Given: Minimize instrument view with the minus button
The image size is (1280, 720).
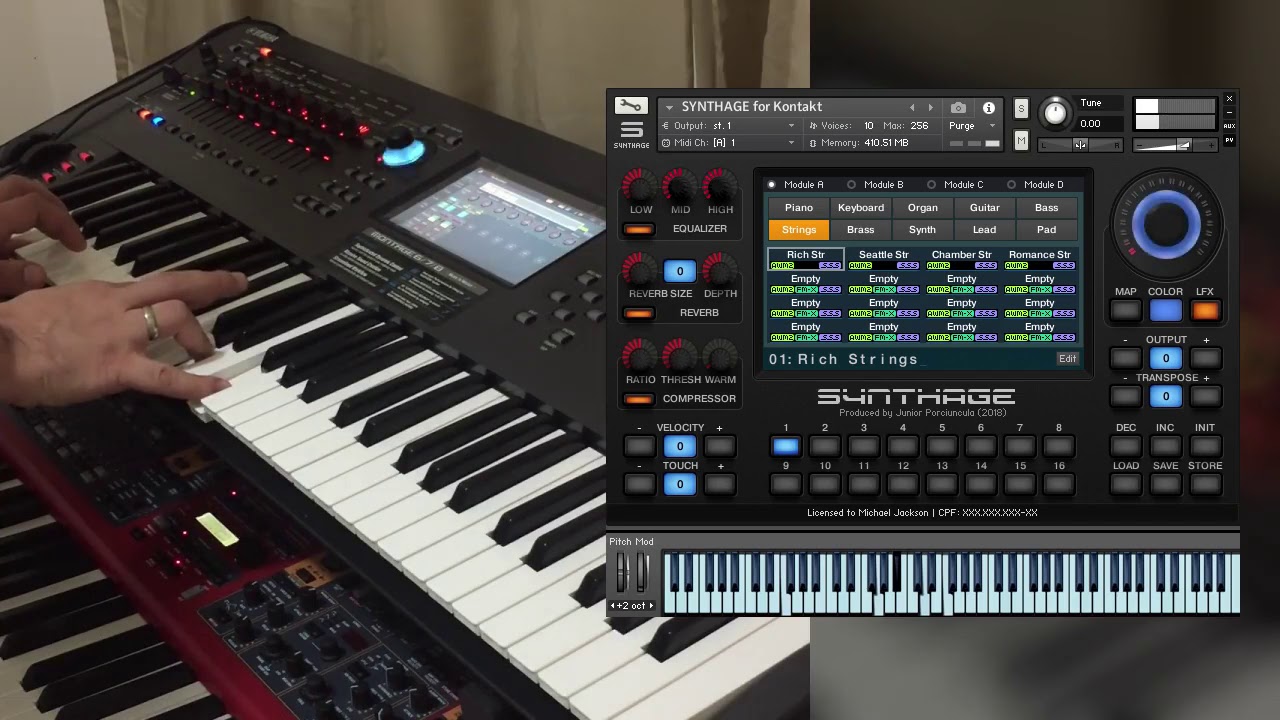Looking at the screenshot, I should (1229, 112).
